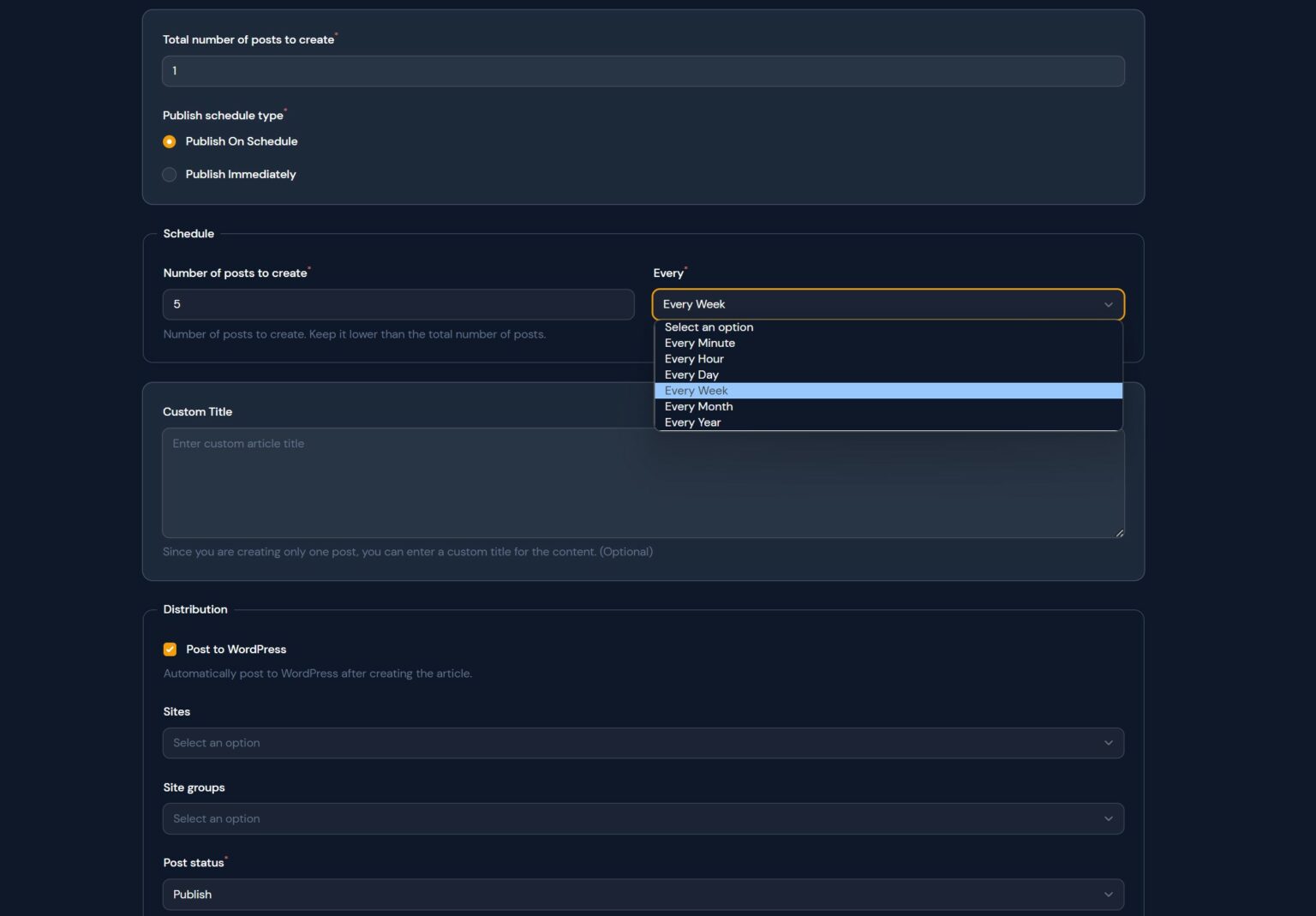Choose Every Hour from the list

tap(694, 359)
